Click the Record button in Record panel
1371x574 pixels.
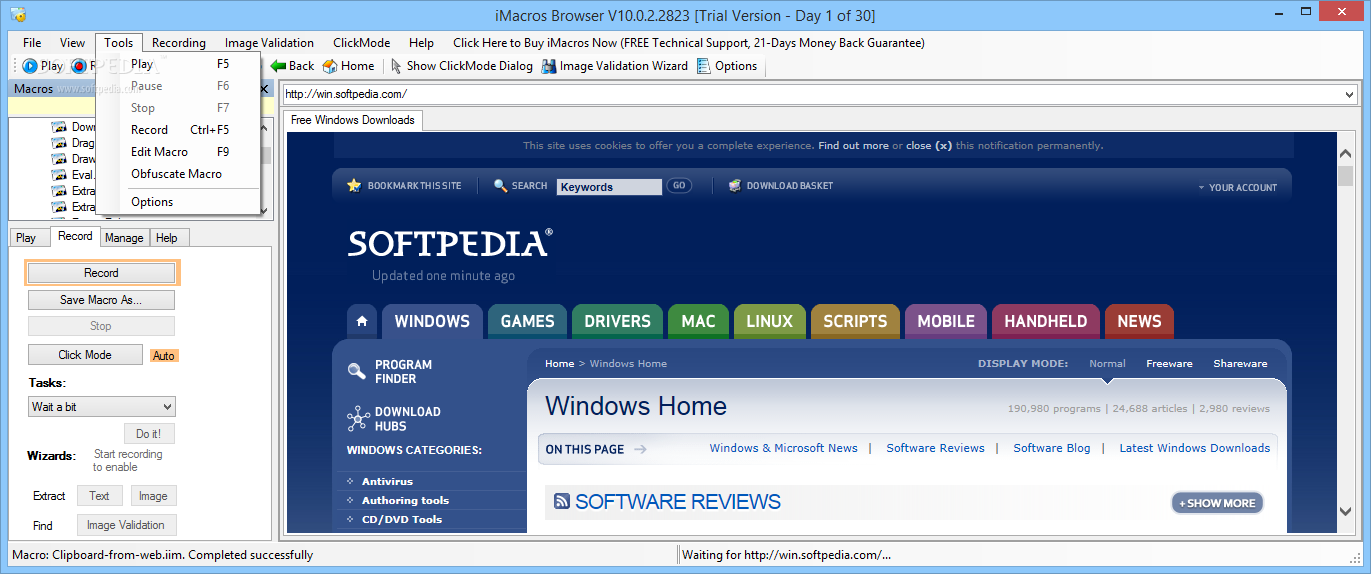(x=101, y=273)
